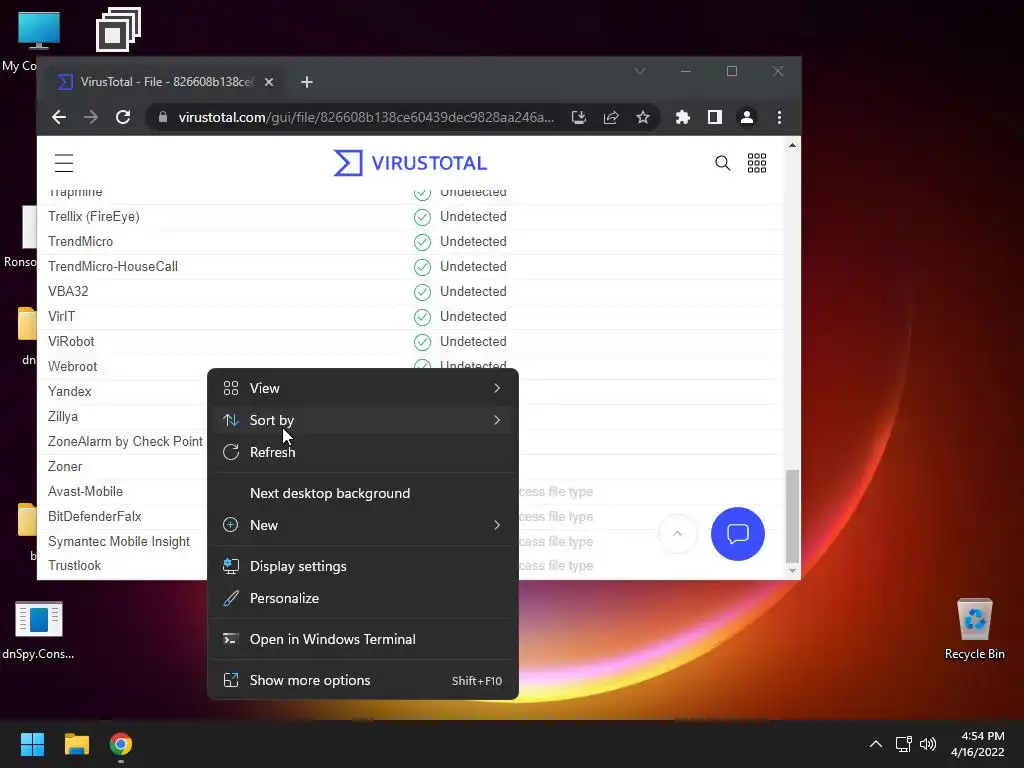Open Chrome profile avatar
The width and height of the screenshot is (1024, 768).
[746, 117]
